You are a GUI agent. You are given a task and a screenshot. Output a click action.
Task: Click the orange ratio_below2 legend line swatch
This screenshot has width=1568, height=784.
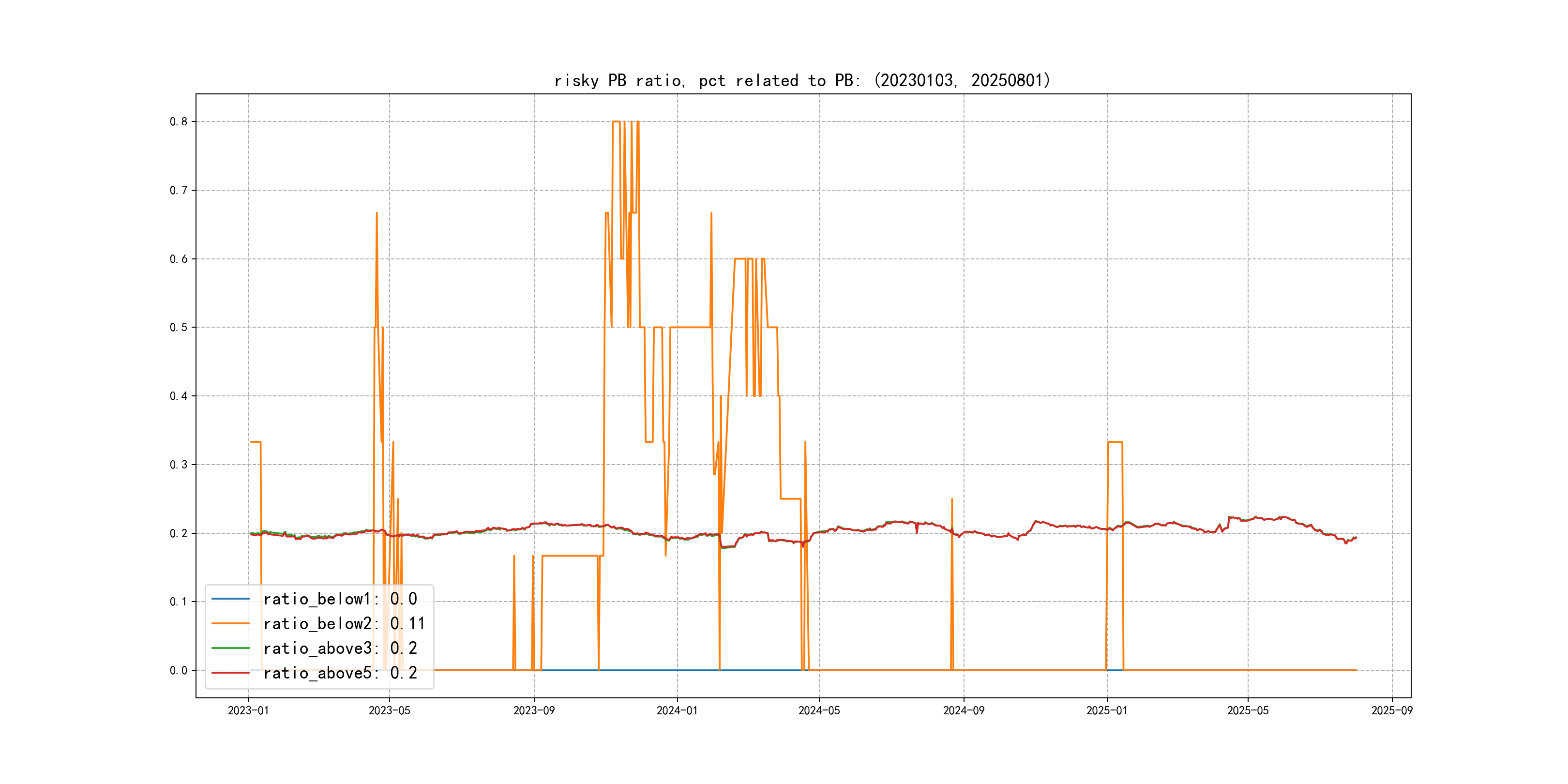pos(230,623)
